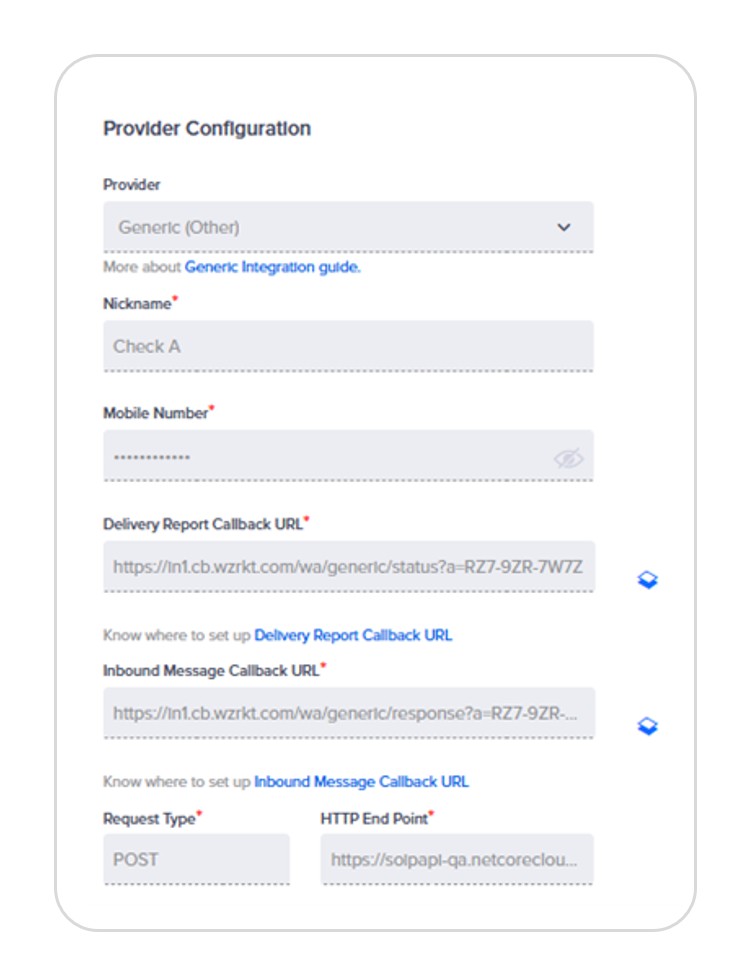The image size is (753, 977).
Task: Click the HTTP End Point URL field
Action: pos(457,859)
